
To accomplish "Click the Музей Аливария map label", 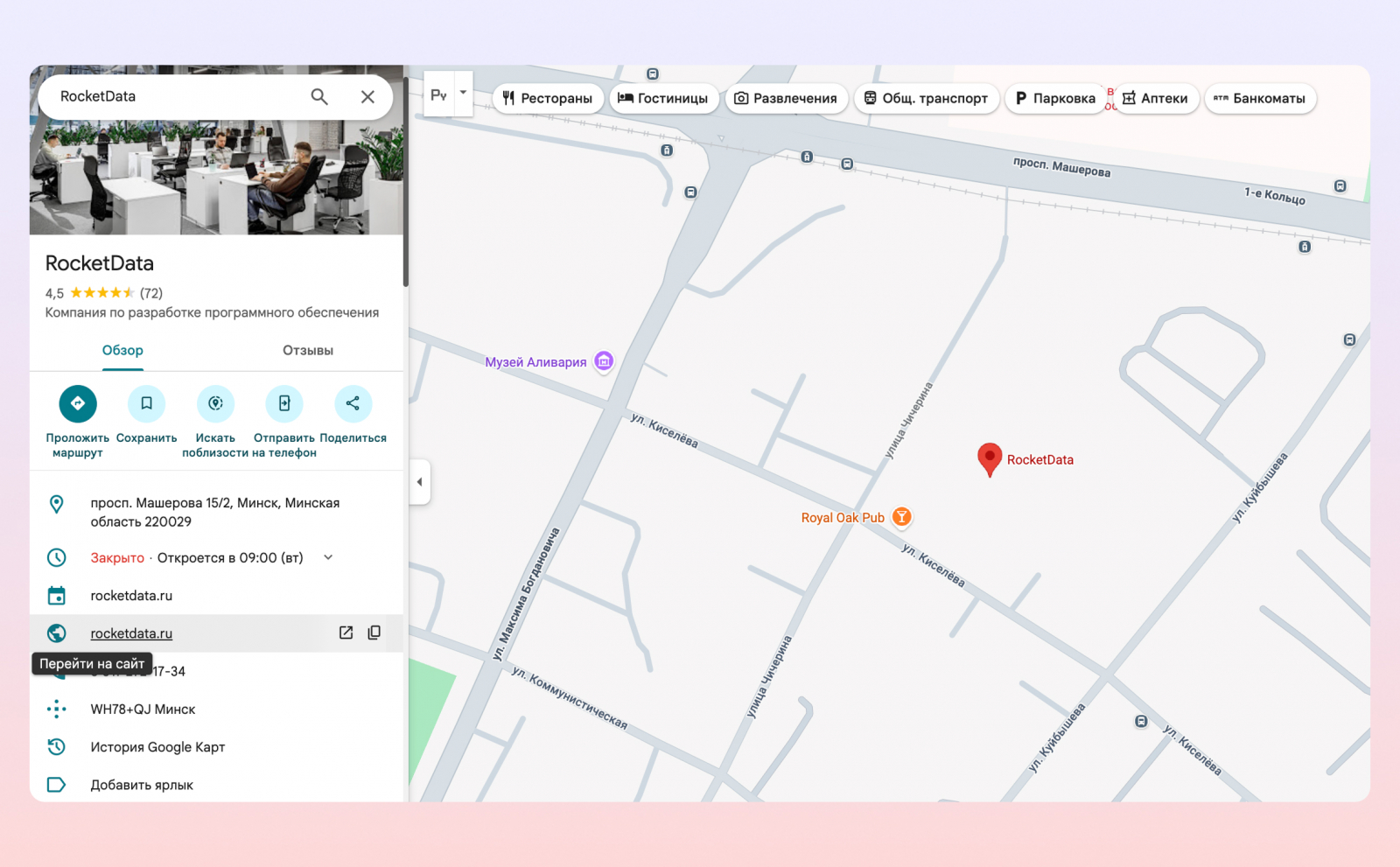I will pos(535,362).
